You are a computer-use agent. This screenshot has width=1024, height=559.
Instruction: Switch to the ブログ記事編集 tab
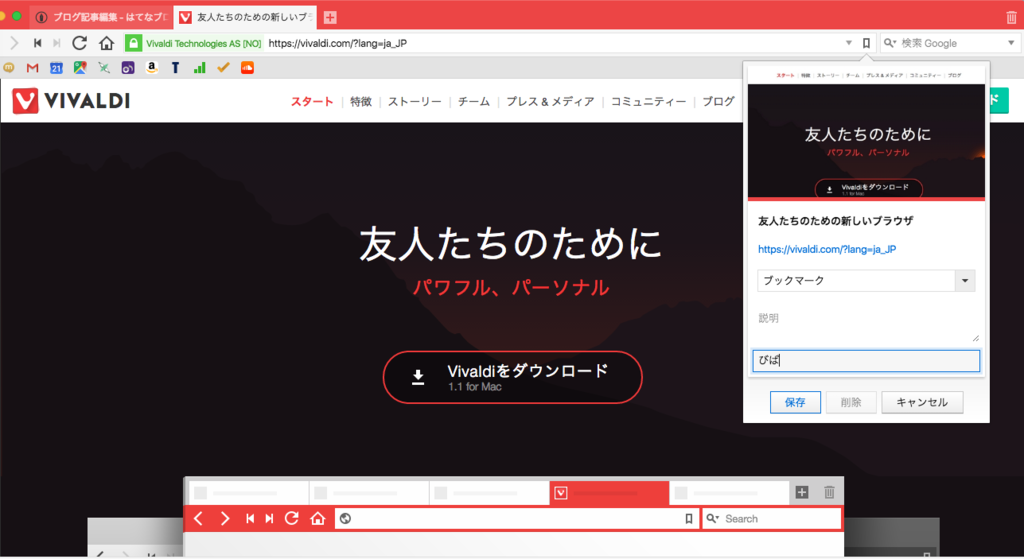coord(101,18)
